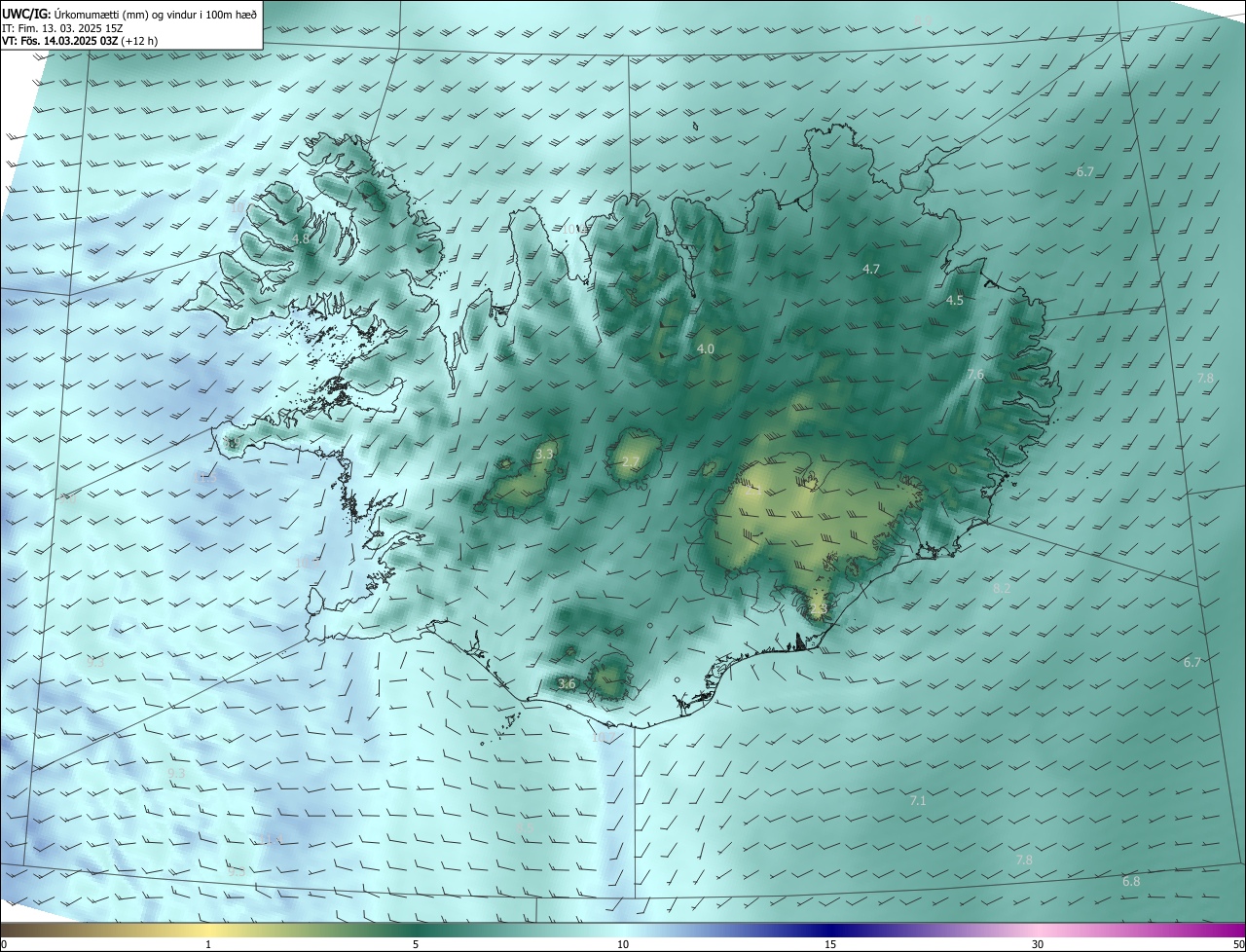Pick the yellow color on the scale near 1
This screenshot has width=1246, height=952.
pos(208,931)
